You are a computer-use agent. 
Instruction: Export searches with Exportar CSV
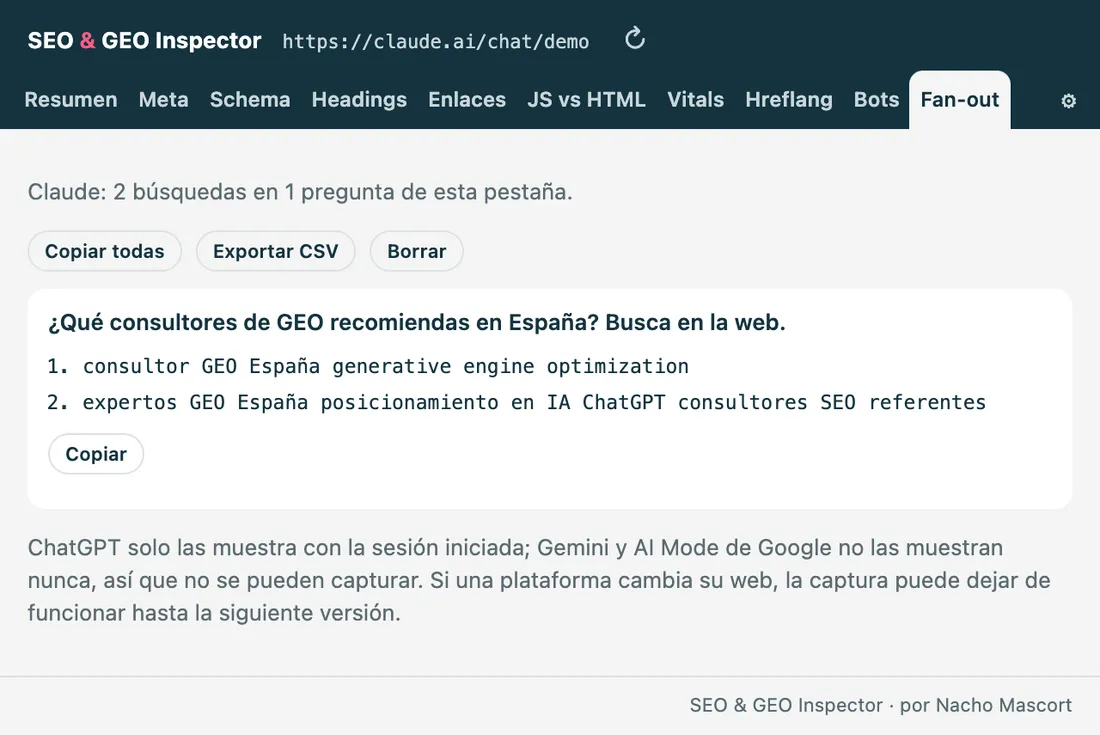click(276, 251)
